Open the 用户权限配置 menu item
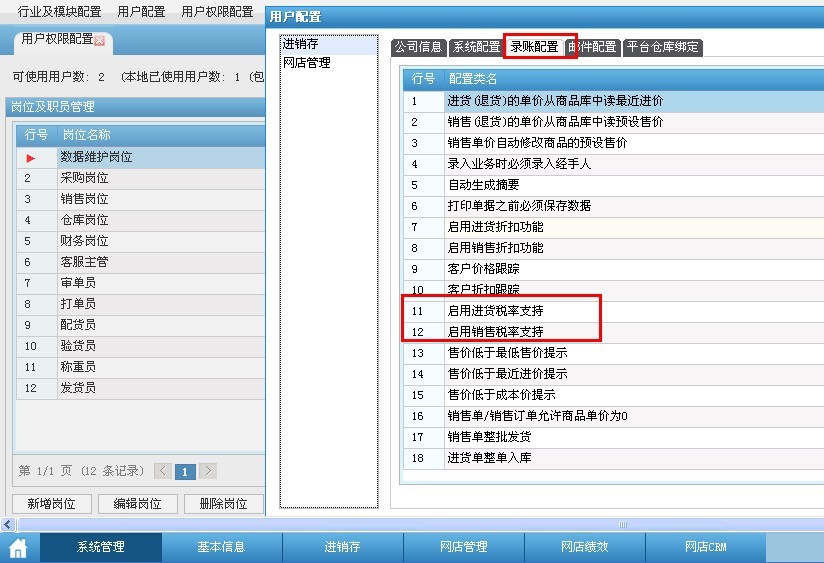This screenshot has height=563, width=824. [217, 12]
